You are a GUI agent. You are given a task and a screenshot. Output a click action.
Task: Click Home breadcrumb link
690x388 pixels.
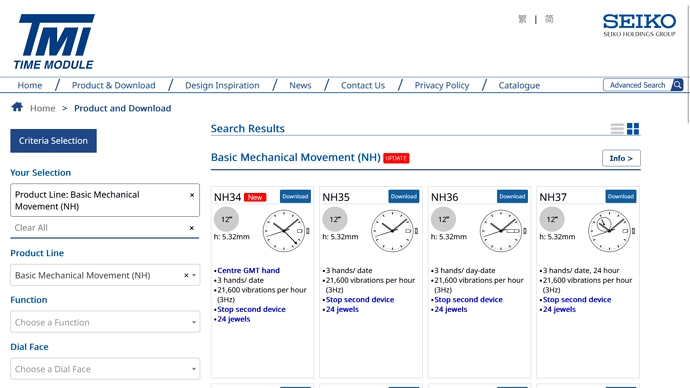(x=43, y=108)
